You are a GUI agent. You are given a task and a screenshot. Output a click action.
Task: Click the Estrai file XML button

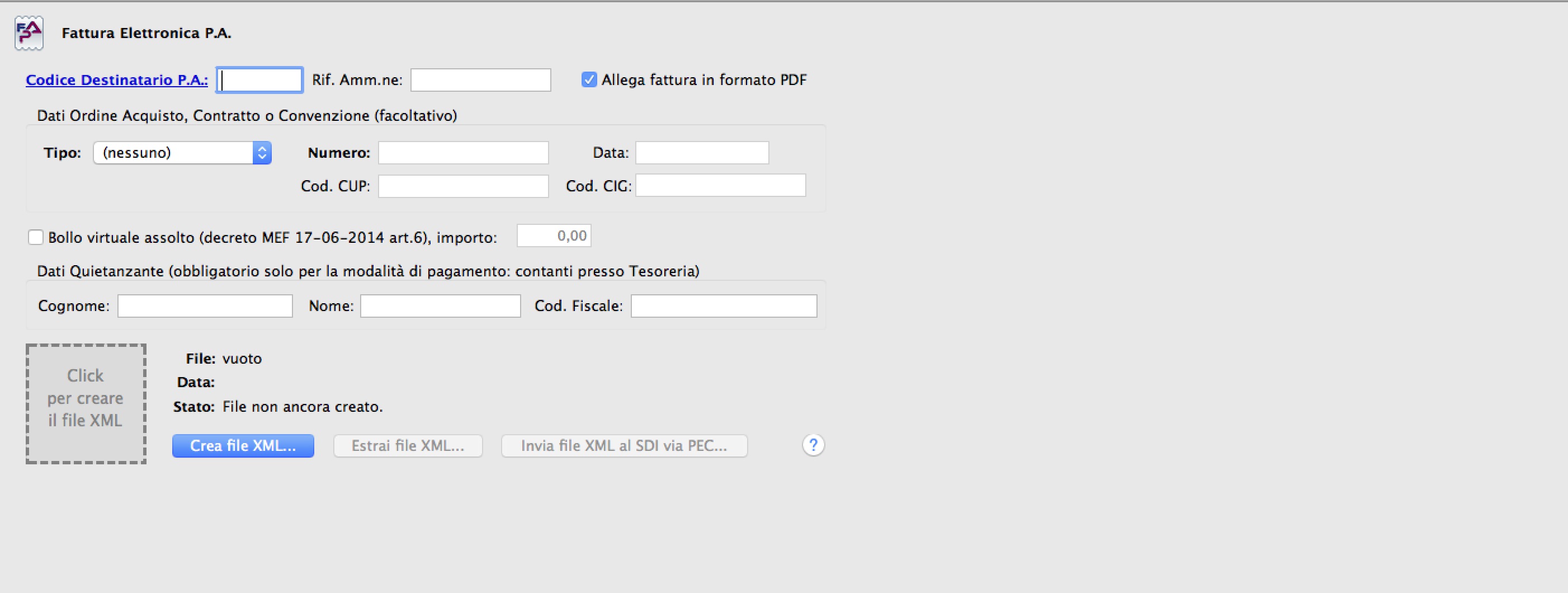[408, 446]
